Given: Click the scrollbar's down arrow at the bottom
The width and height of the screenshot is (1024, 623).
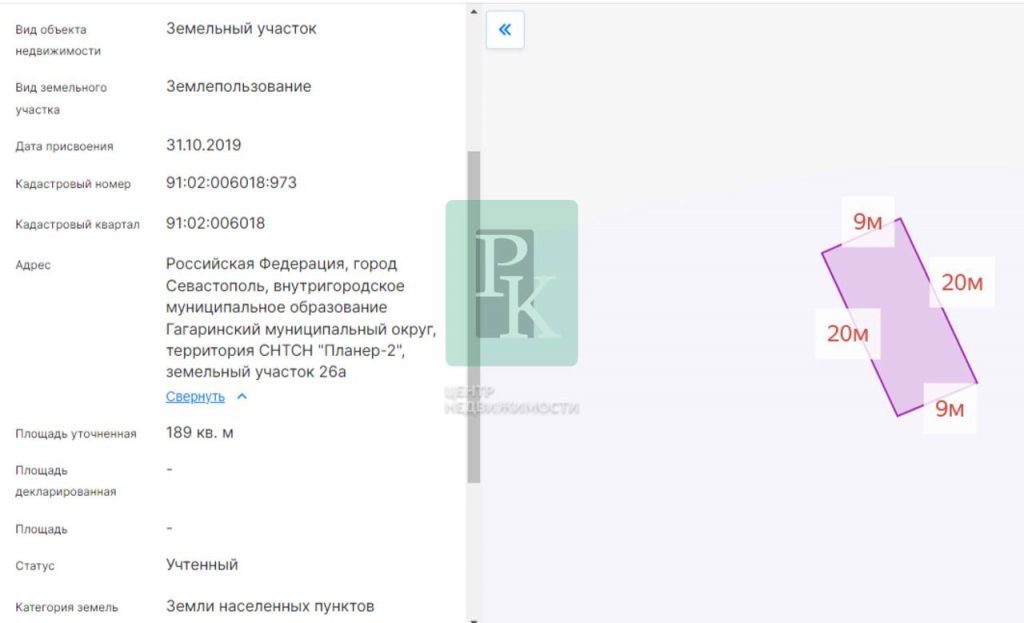Looking at the screenshot, I should coord(474,620).
